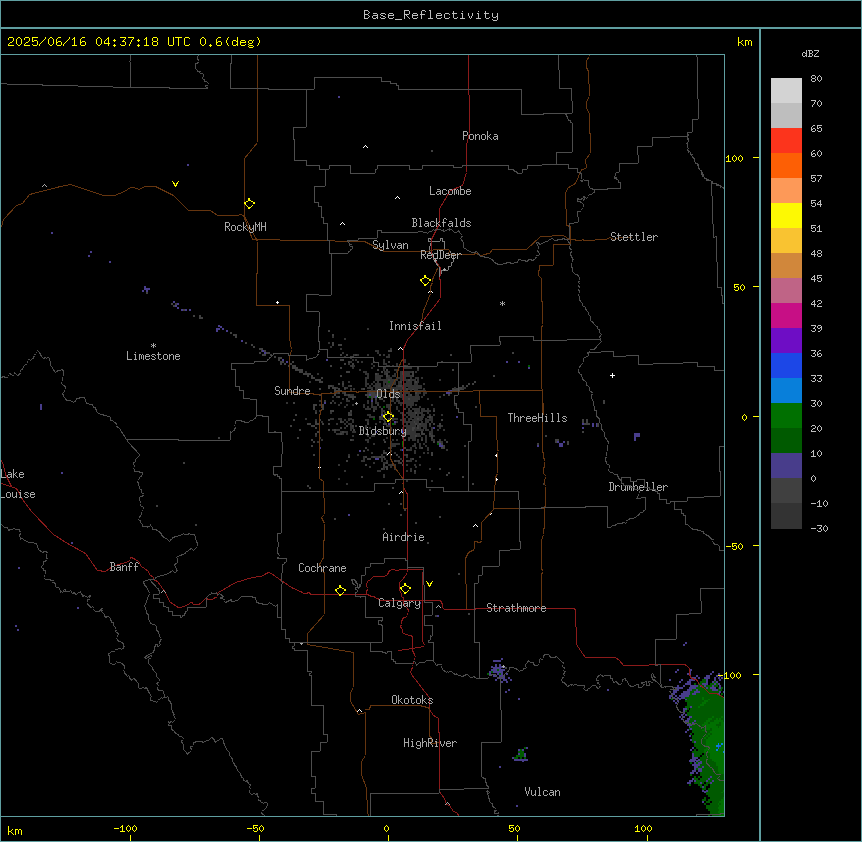Click the small green echo north of Vulcan
This screenshot has width=862, height=842.
(x=521, y=754)
